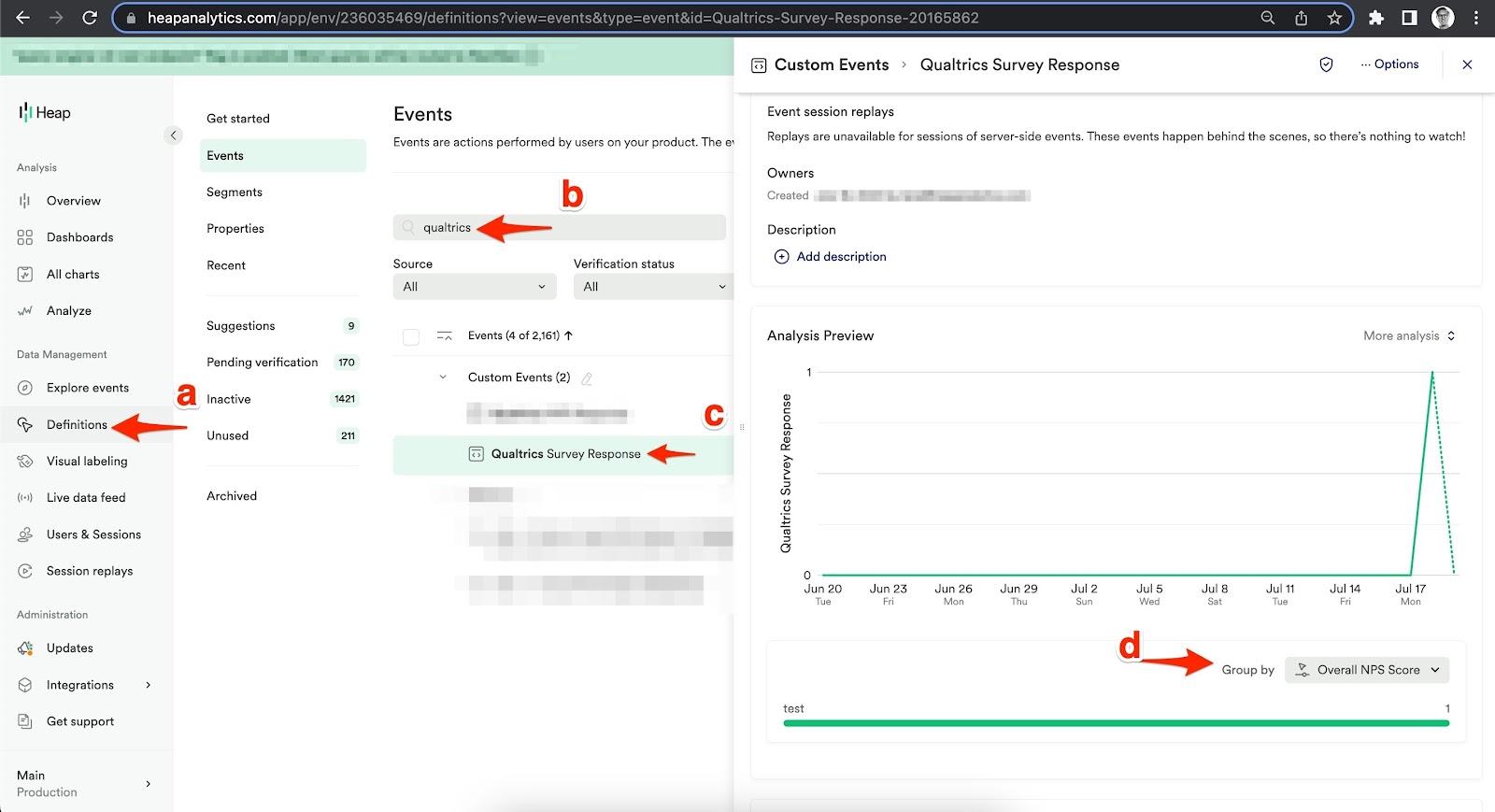Click the Visual labeling icon
1495x812 pixels.
coord(25,462)
